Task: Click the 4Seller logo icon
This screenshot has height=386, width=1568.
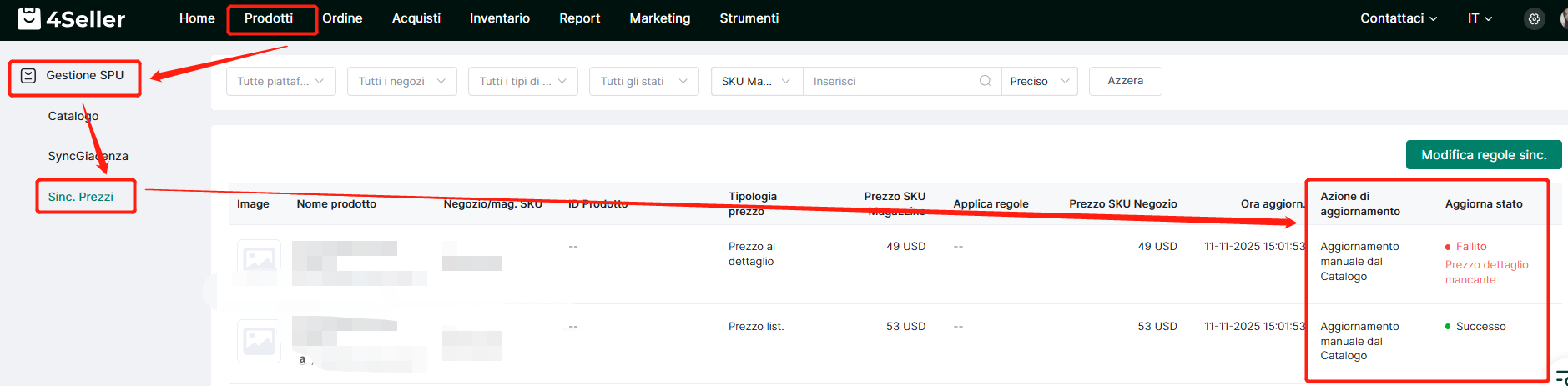Action: tap(29, 18)
